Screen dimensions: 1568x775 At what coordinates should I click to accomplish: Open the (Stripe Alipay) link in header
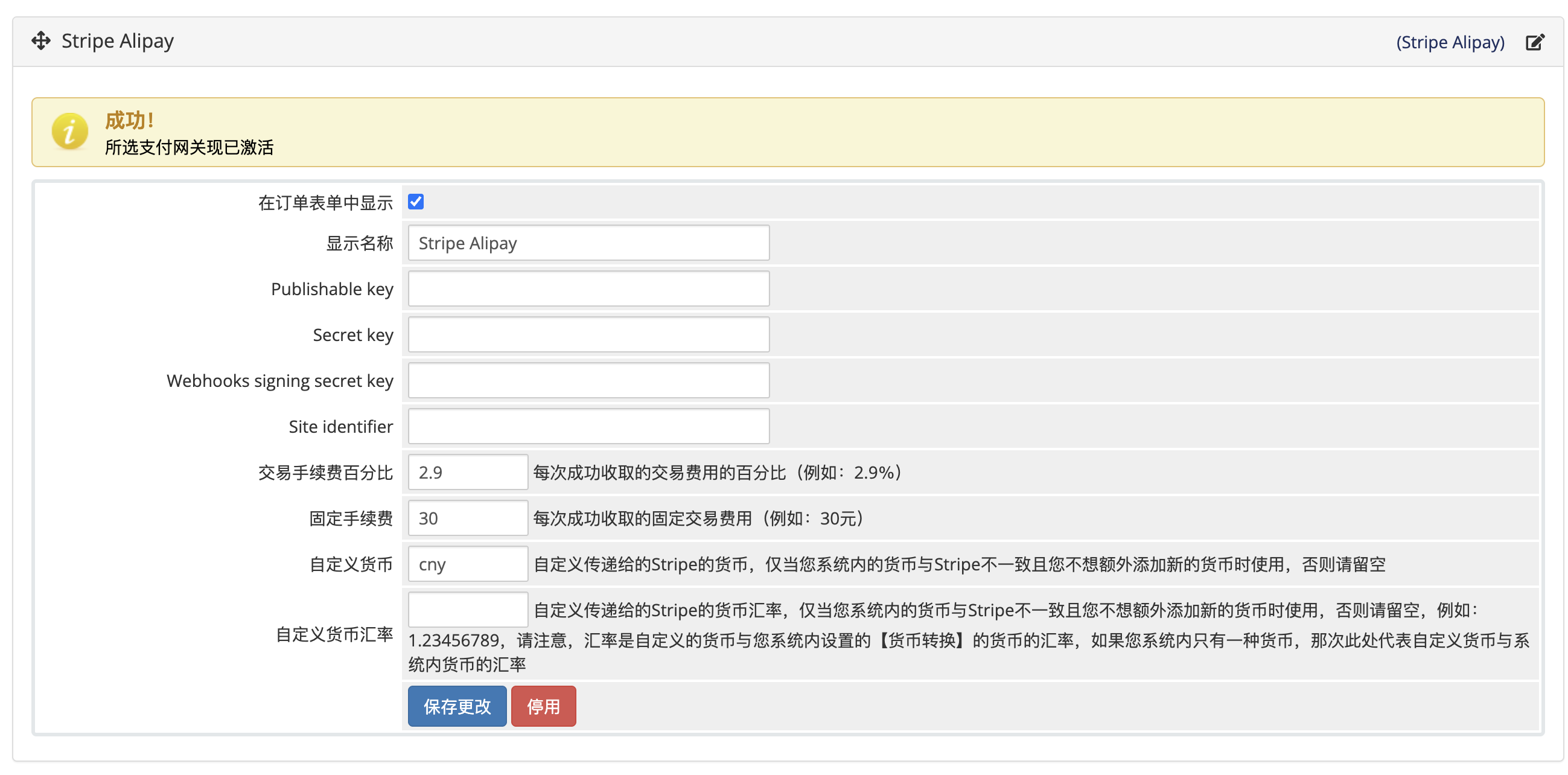1451,42
